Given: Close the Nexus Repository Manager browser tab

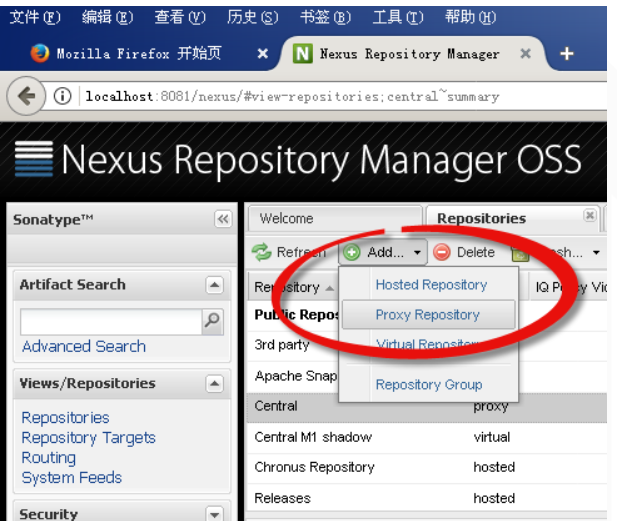Looking at the screenshot, I should point(526,54).
